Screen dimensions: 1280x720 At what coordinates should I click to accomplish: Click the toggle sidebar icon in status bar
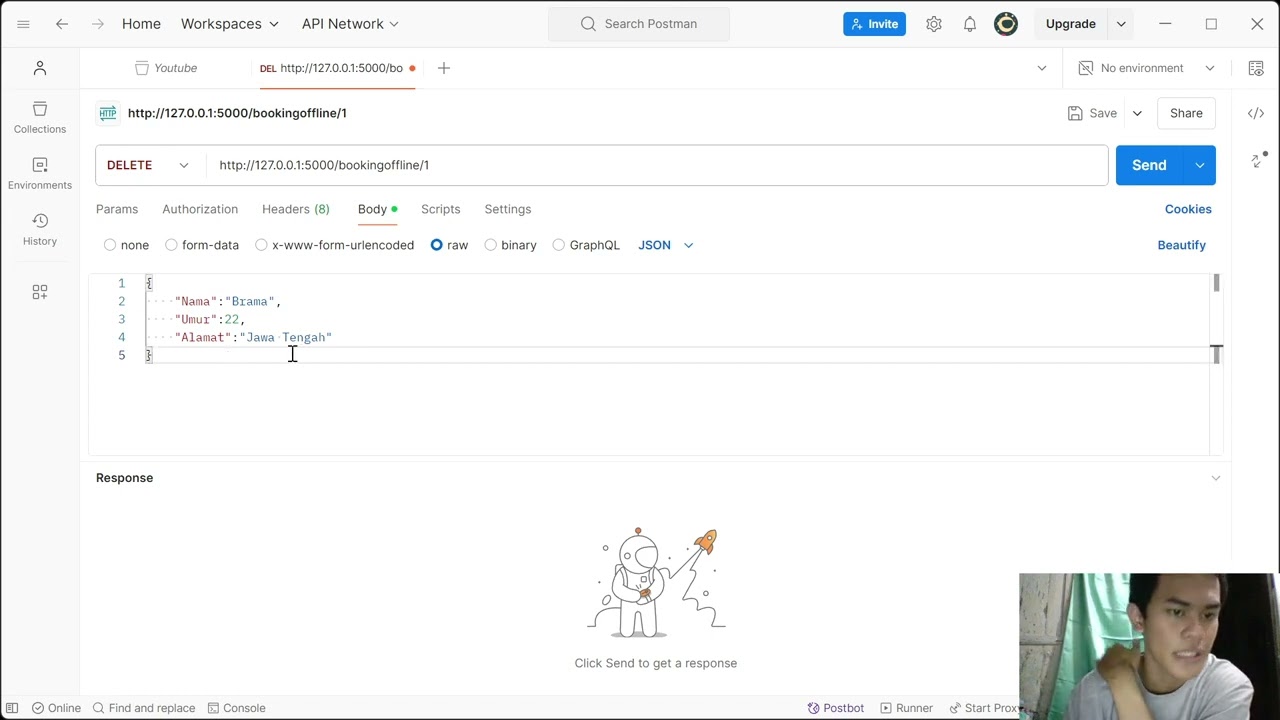12,708
